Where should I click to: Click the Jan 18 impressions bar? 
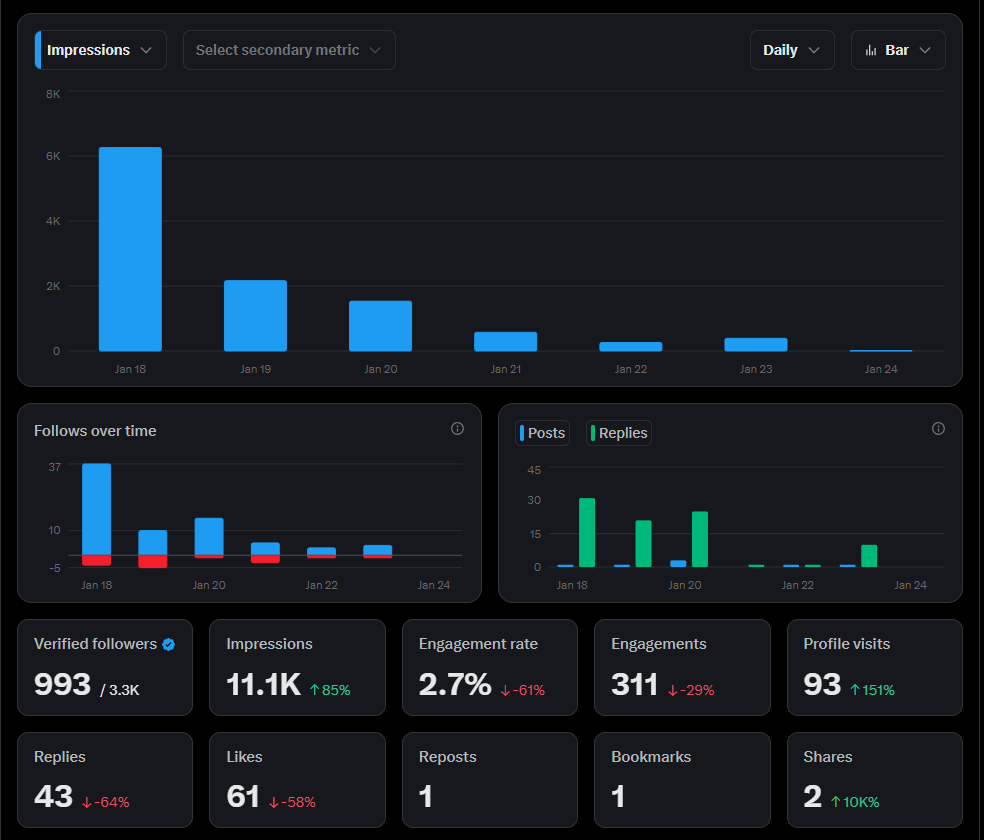pyautogui.click(x=130, y=249)
